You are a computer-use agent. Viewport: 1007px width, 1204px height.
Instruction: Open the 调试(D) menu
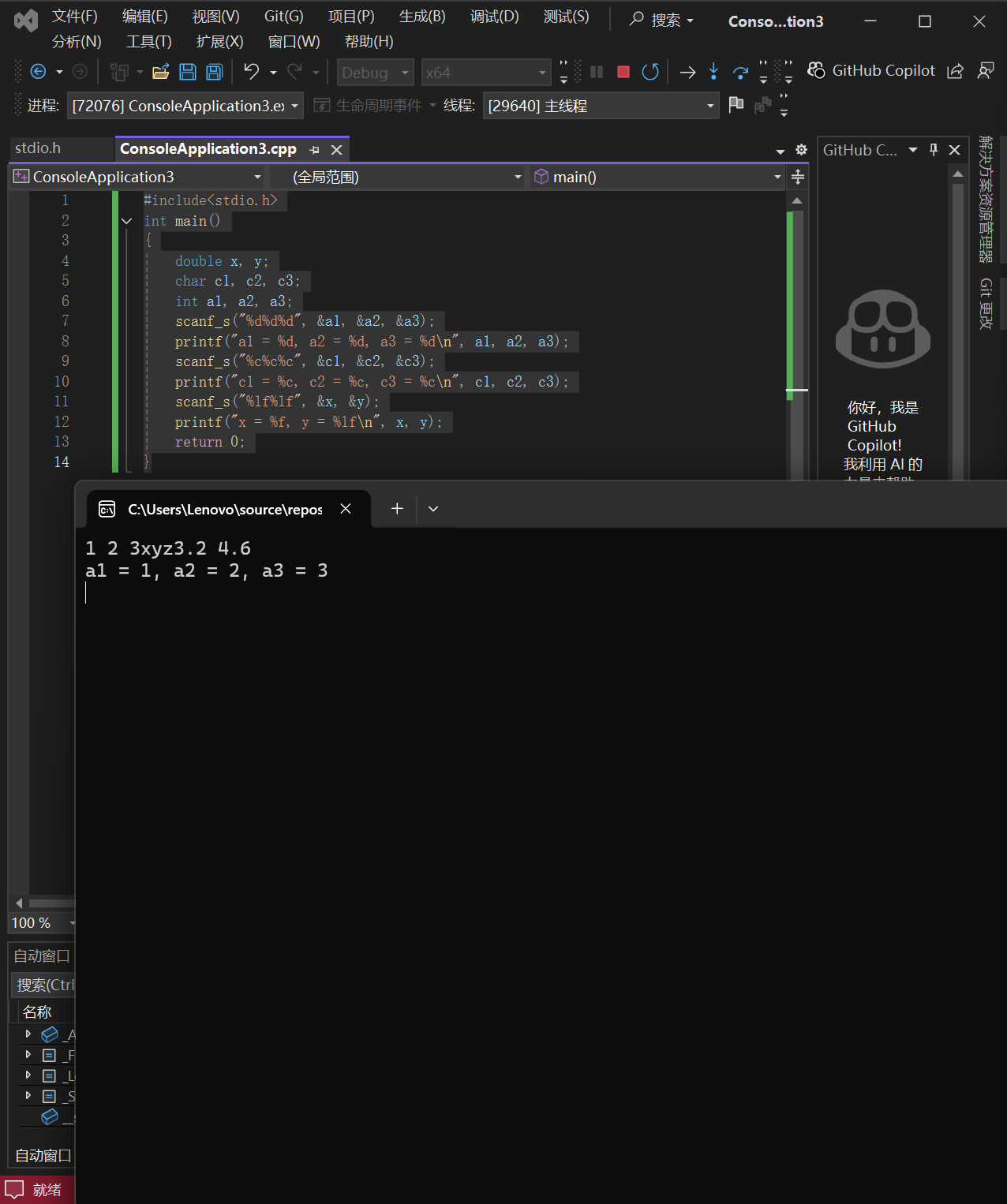495,17
